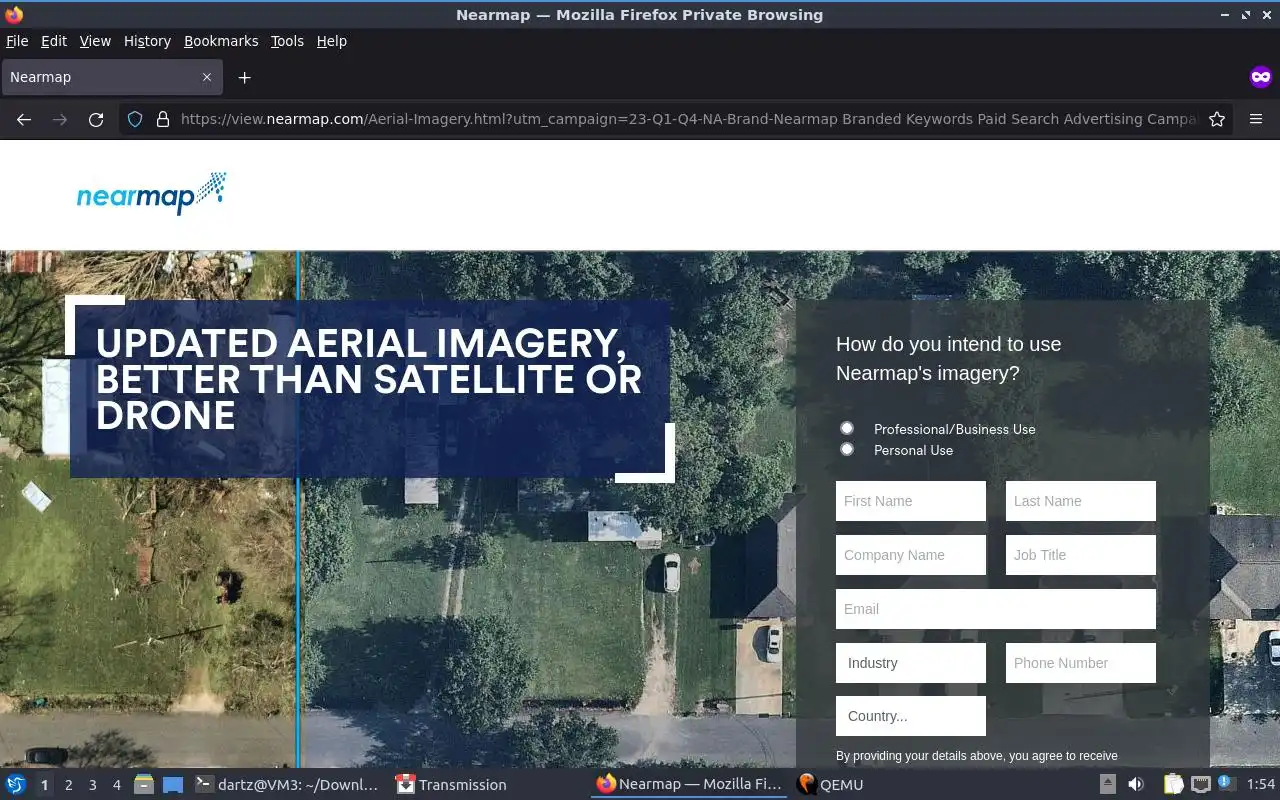Click the Email input field
The width and height of the screenshot is (1280, 800).
tap(996, 609)
